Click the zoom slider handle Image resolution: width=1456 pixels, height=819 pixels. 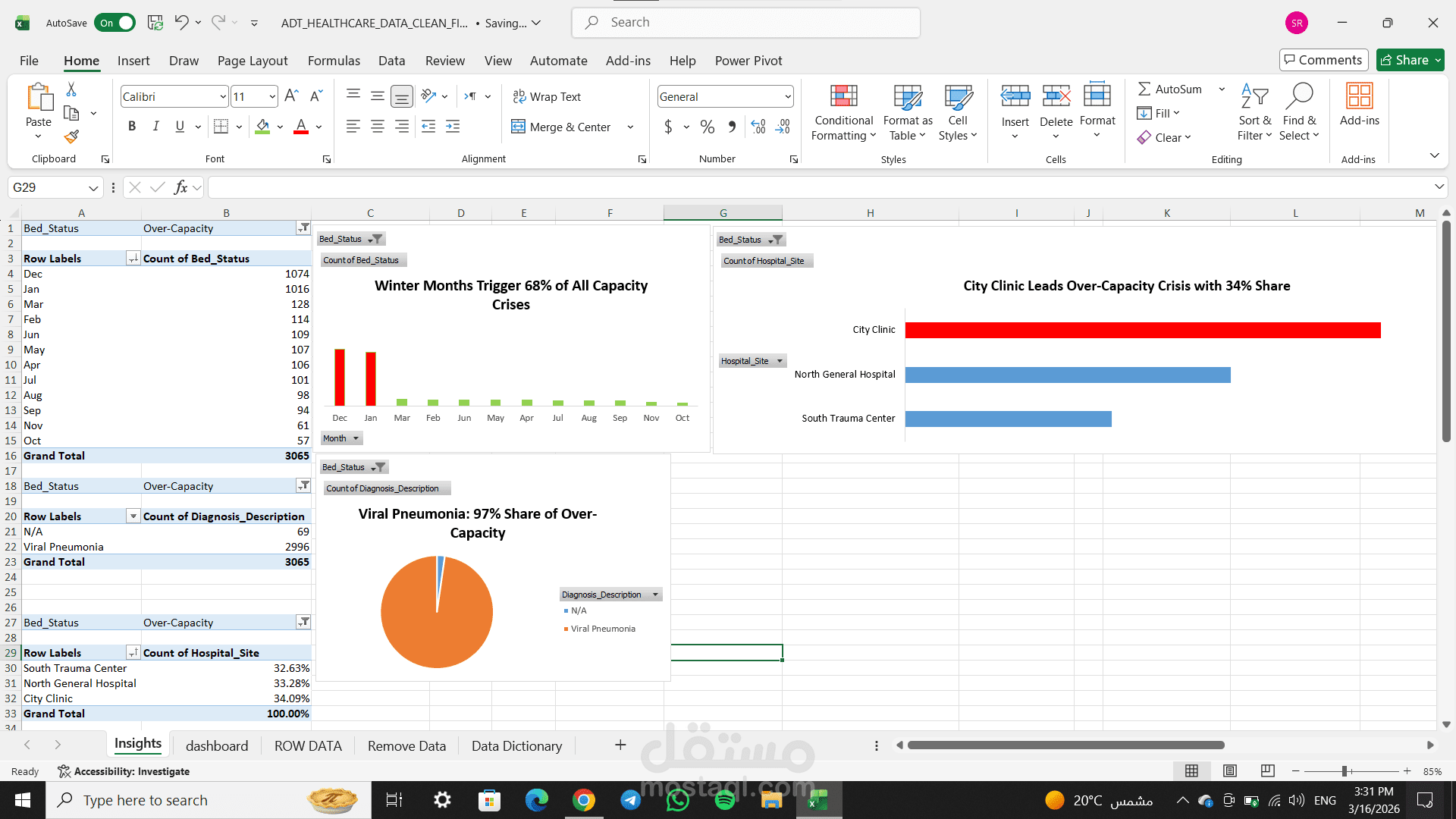tap(1345, 771)
